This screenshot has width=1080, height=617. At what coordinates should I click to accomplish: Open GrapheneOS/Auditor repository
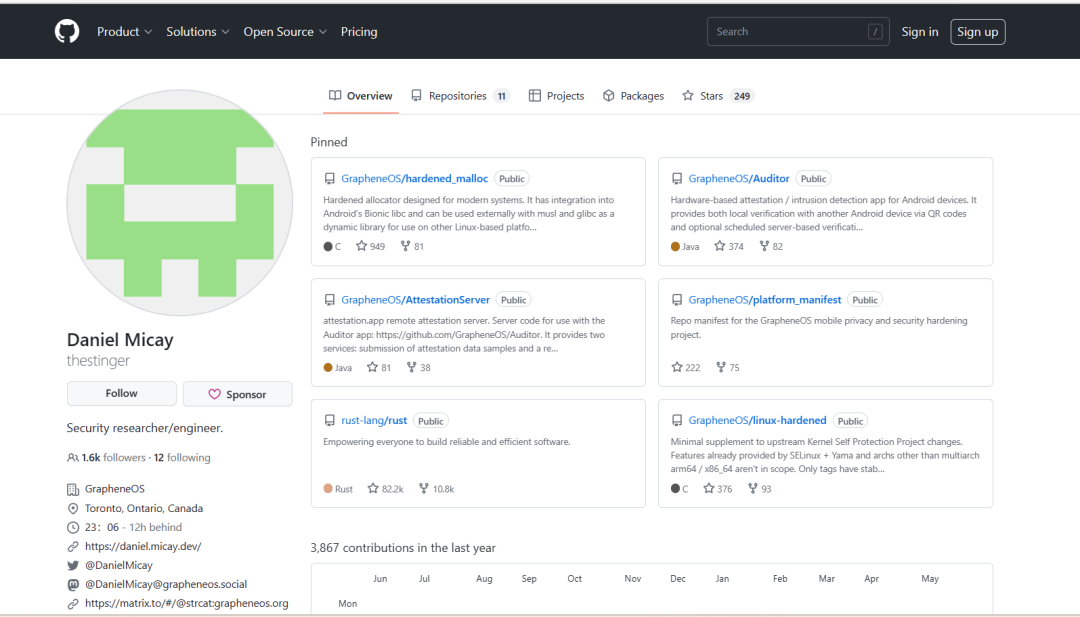[739, 178]
